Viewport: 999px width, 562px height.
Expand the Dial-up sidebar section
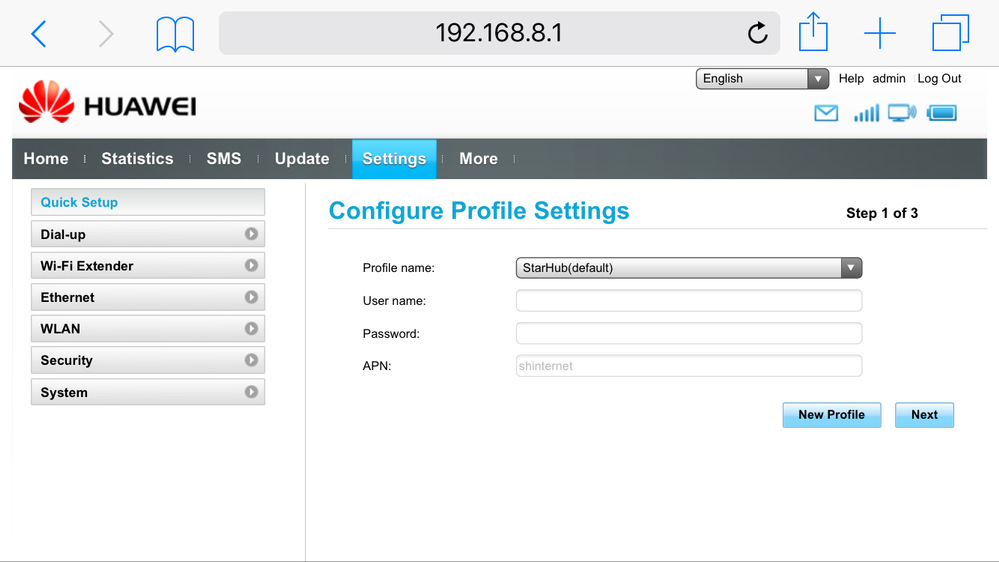(147, 234)
